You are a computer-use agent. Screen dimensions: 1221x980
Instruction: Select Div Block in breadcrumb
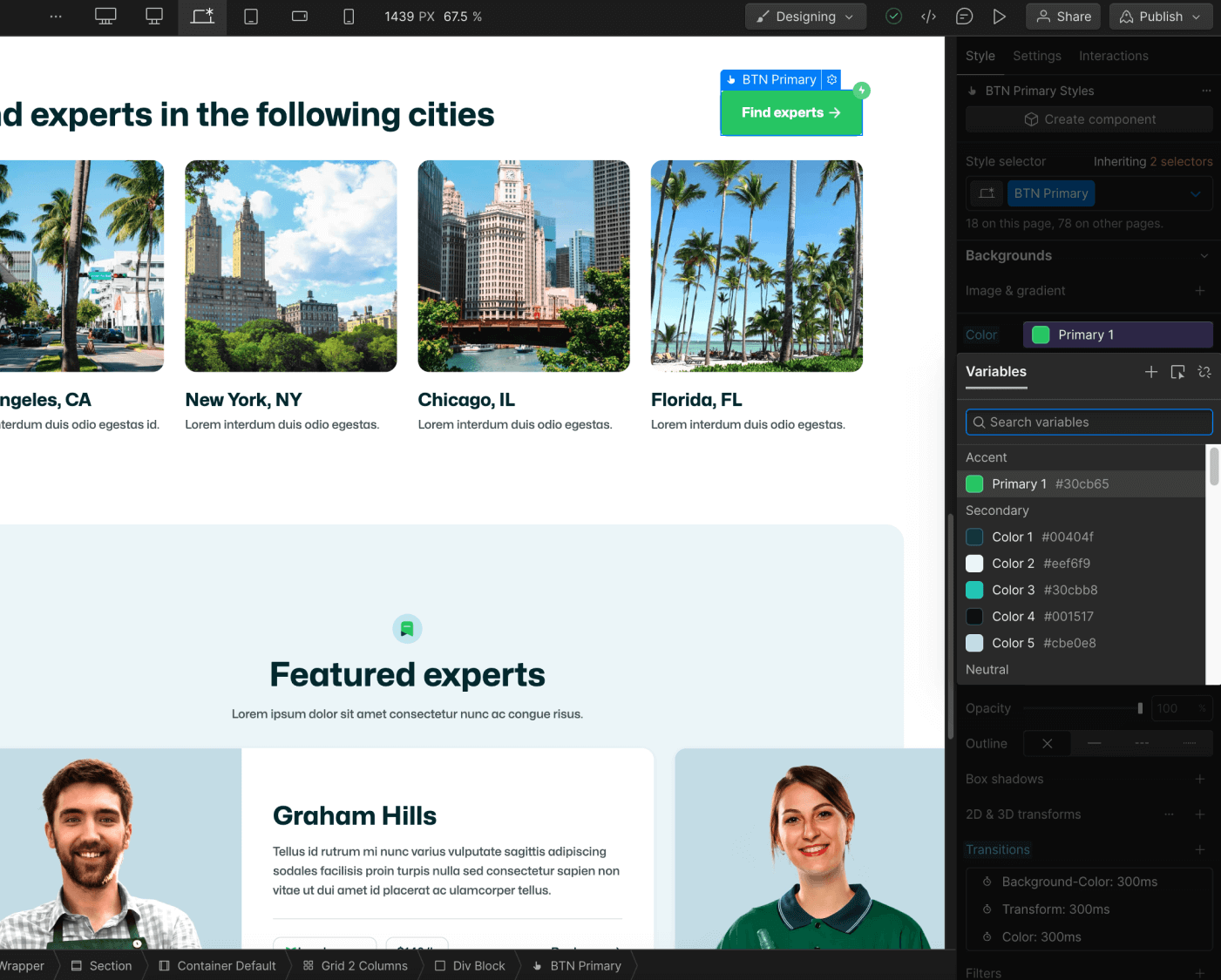coord(470,966)
